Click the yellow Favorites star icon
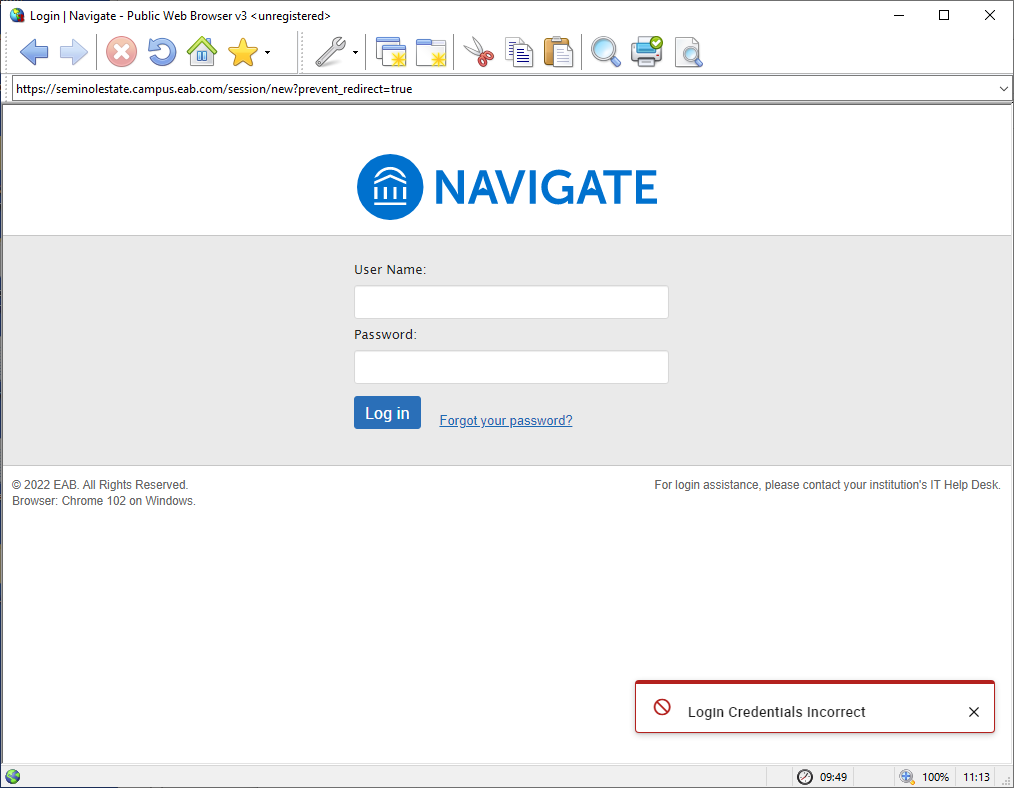Image resolution: width=1014 pixels, height=788 pixels. tap(243, 52)
